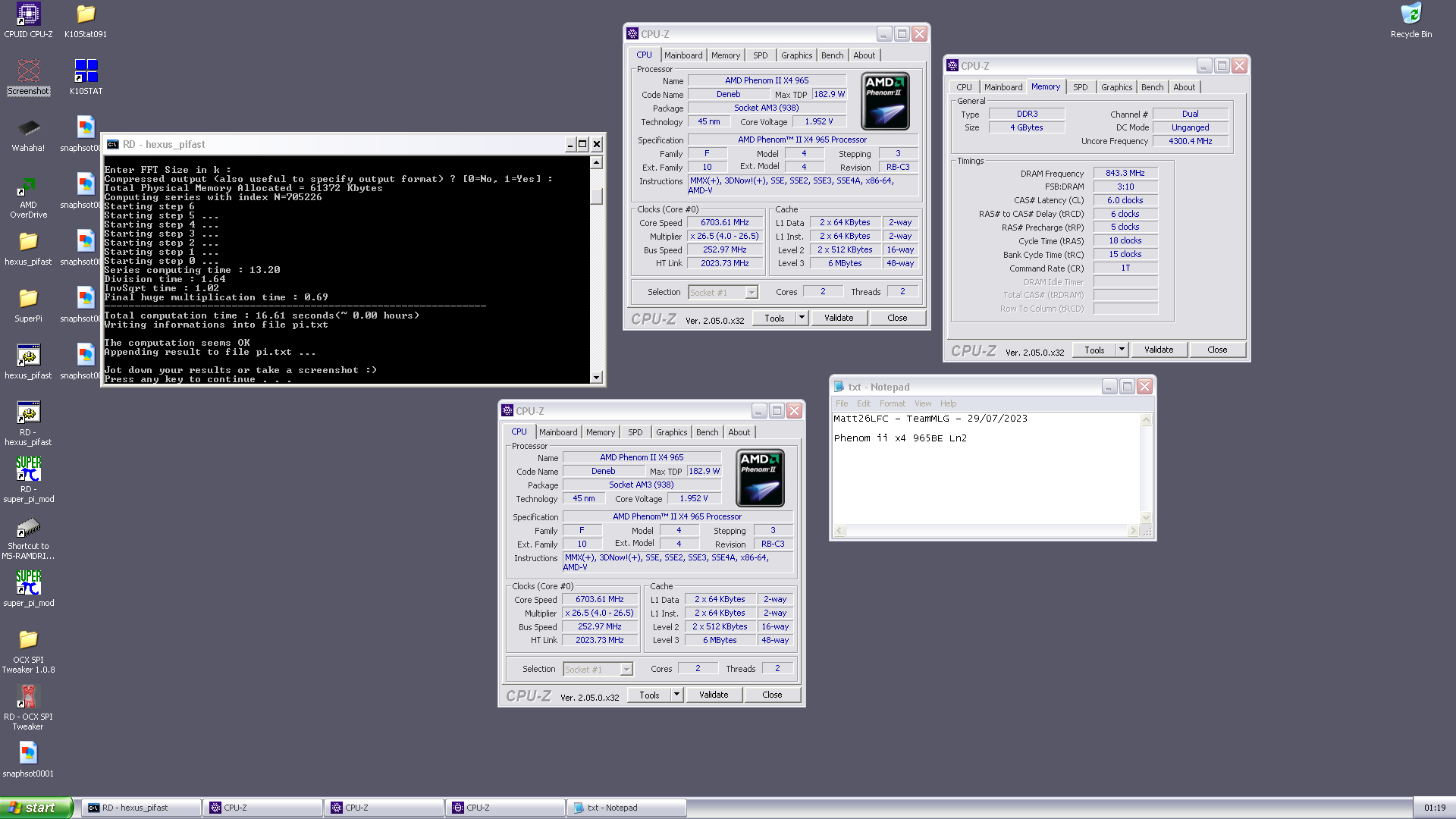Click the hexus_pifast console scrollbar thumb
Screen dimensions: 1456x819
point(596,196)
